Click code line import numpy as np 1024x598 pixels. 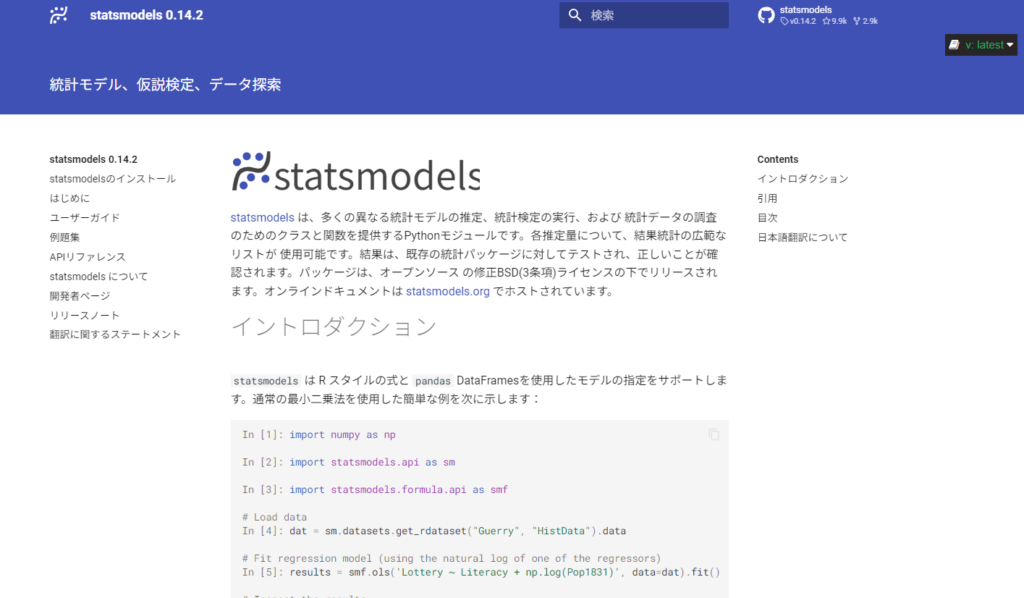point(319,435)
